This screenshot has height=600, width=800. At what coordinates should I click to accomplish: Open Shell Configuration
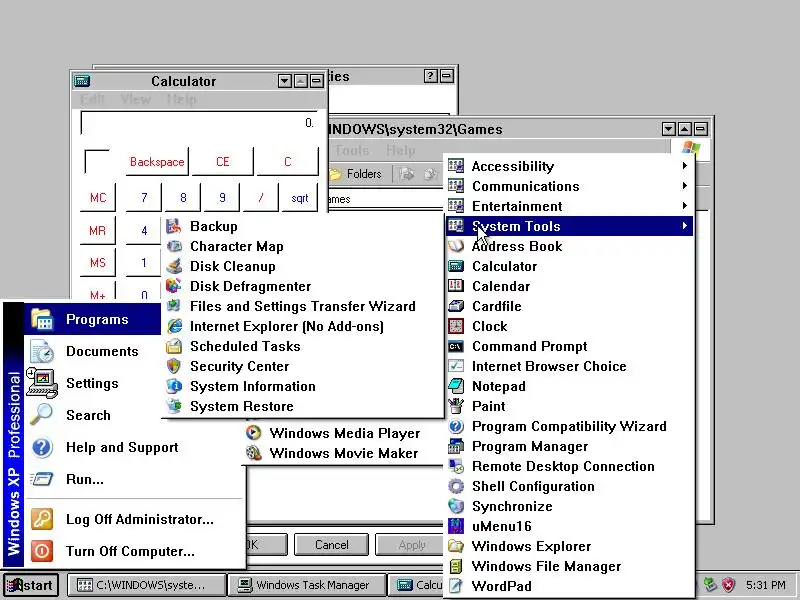point(569,486)
